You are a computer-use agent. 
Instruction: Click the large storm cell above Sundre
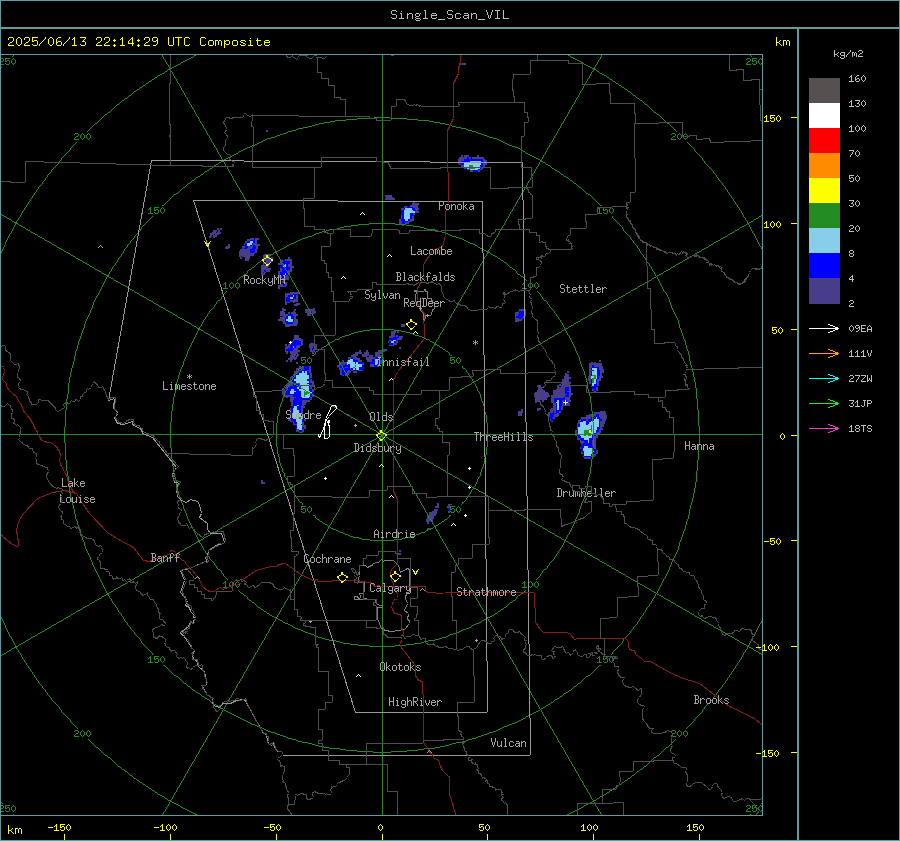[x=300, y=398]
